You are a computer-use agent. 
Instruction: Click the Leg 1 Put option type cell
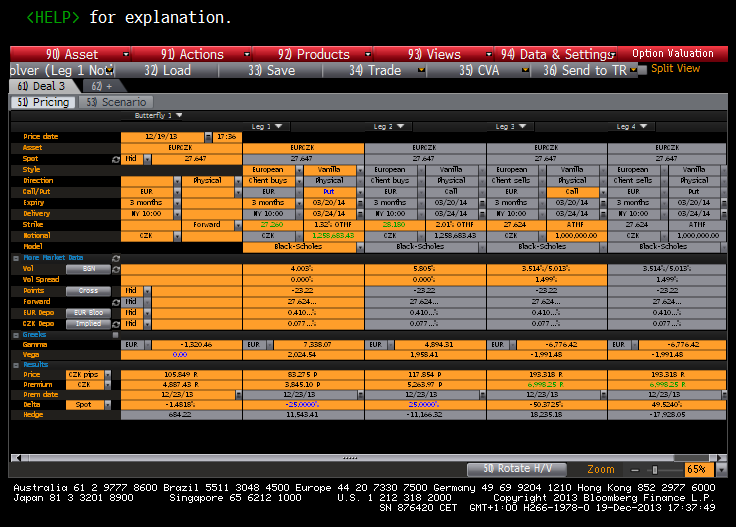tap(329, 191)
